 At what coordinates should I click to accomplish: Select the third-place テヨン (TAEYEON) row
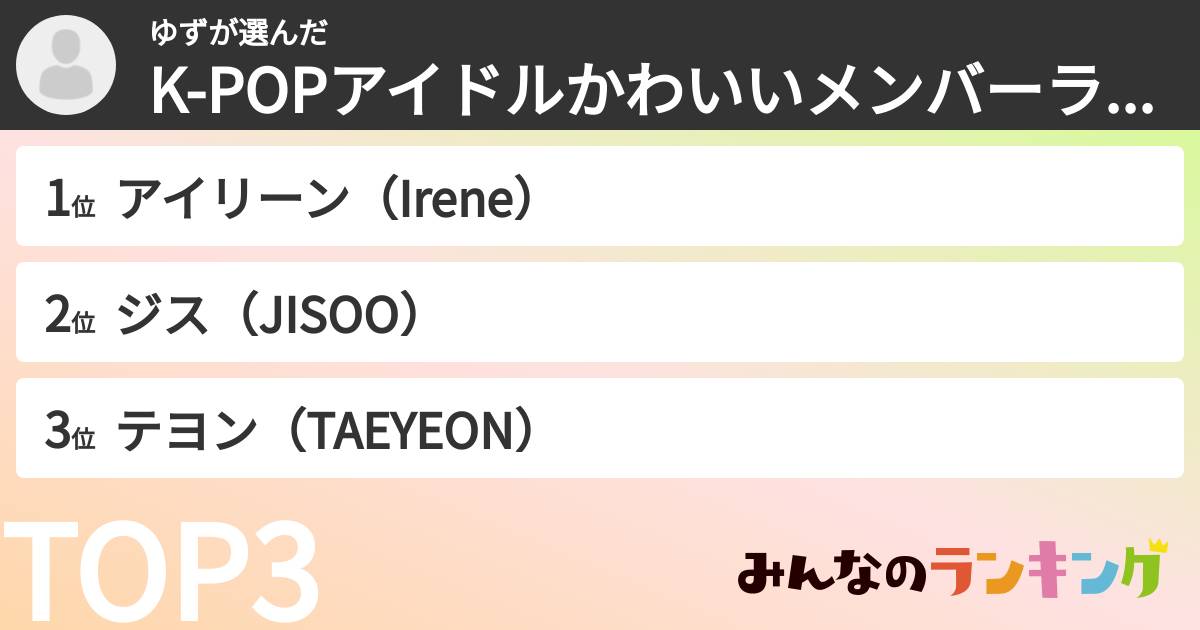pos(600,428)
